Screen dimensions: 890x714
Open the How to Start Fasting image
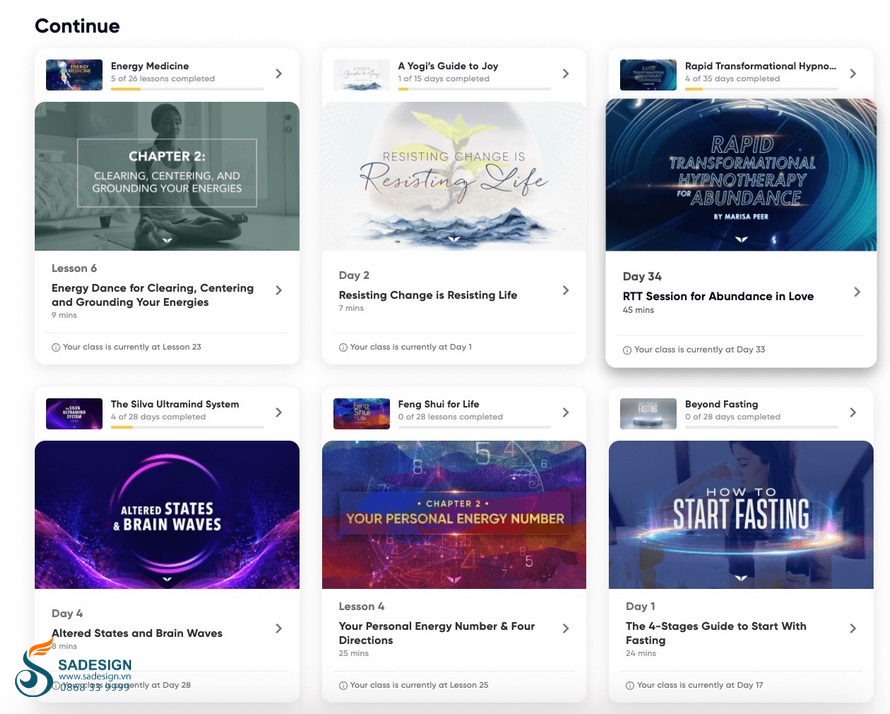(741, 515)
